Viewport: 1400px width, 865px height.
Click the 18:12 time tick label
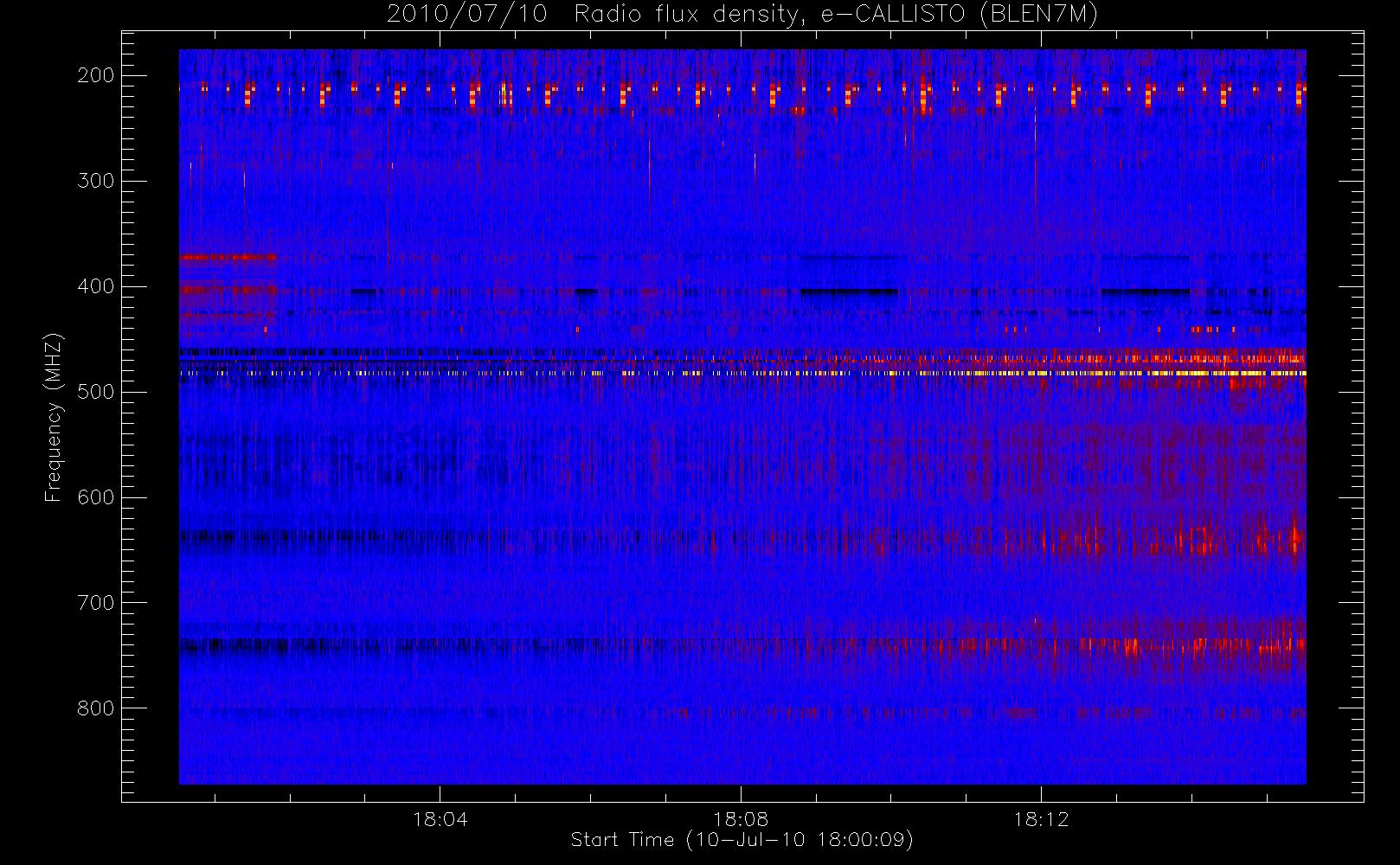tap(1041, 819)
